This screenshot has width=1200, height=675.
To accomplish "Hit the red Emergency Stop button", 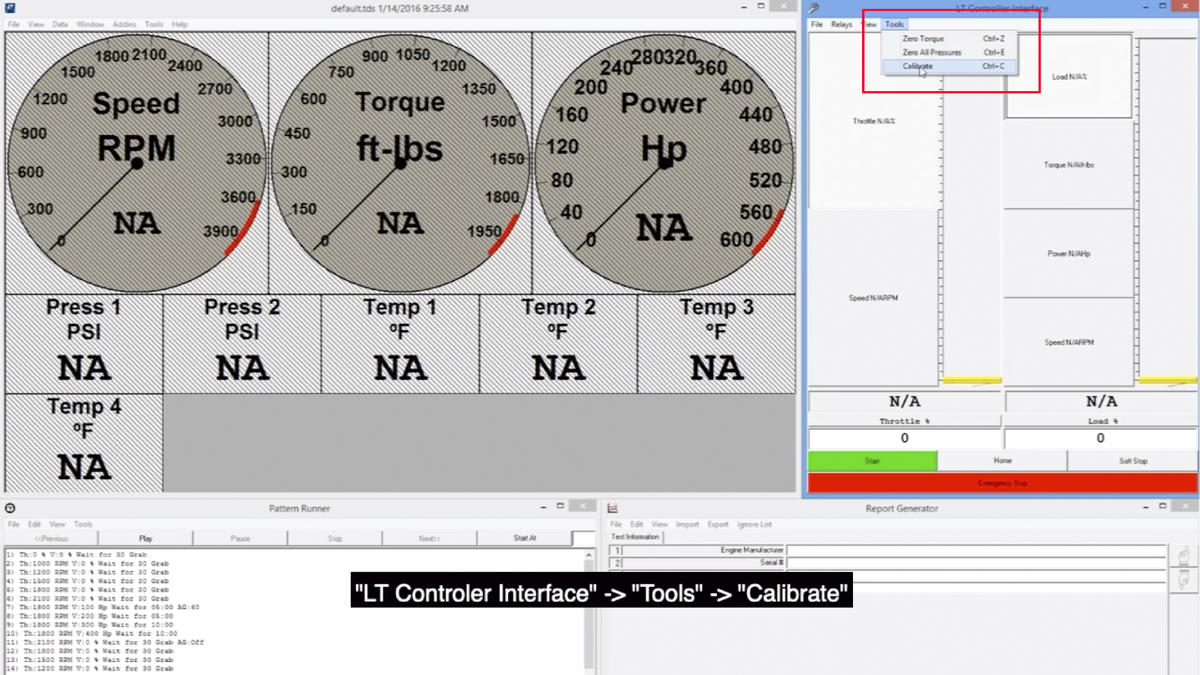I will point(1002,483).
